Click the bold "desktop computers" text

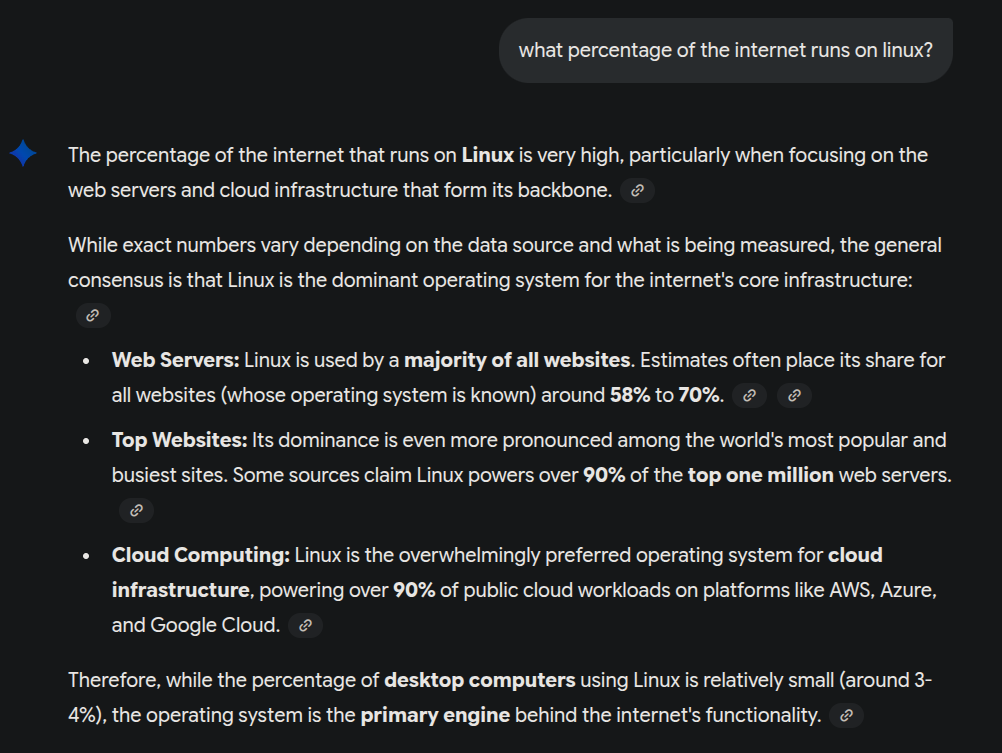479,680
